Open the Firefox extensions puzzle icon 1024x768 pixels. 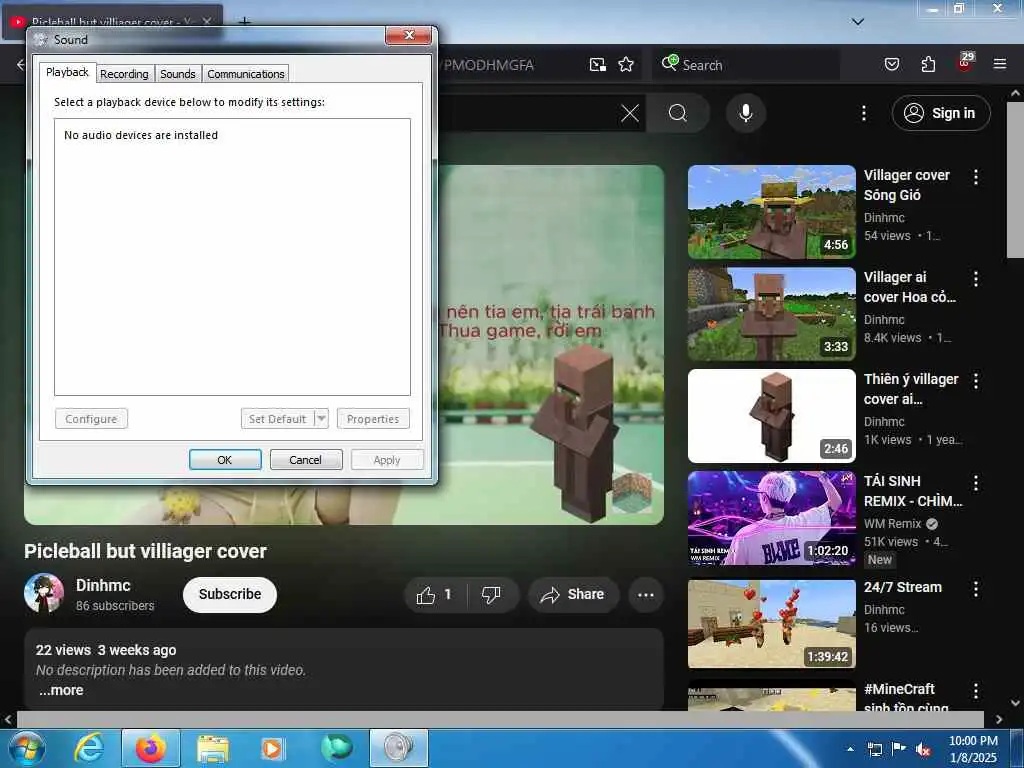[x=928, y=64]
